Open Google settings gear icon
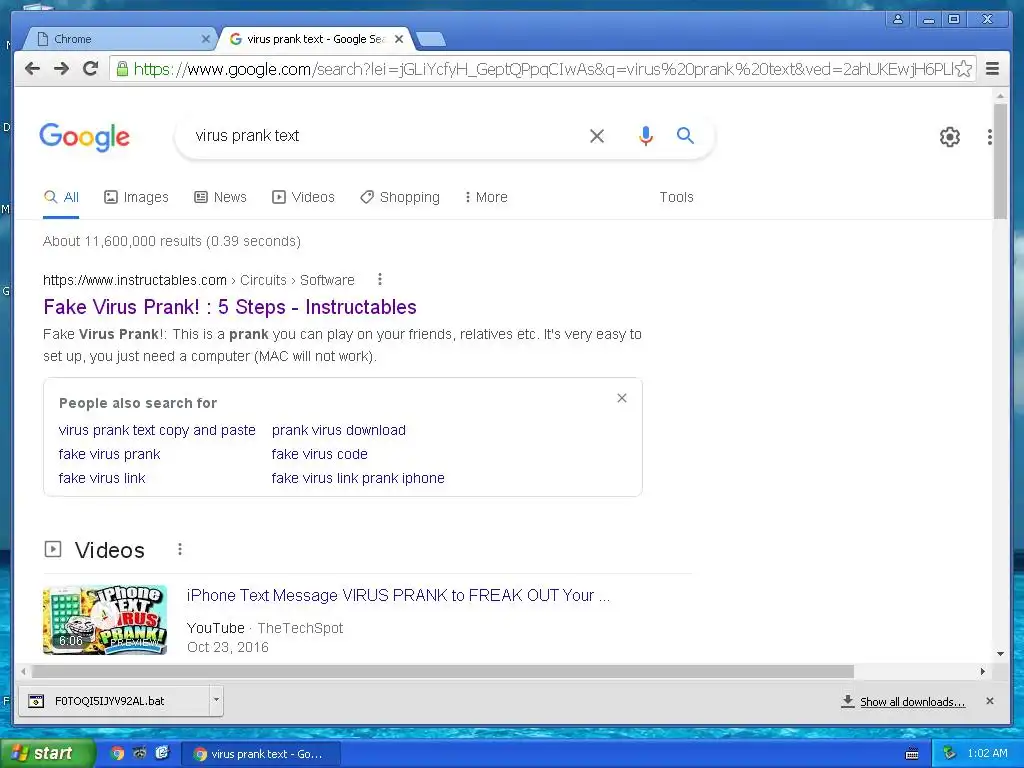 coord(950,136)
